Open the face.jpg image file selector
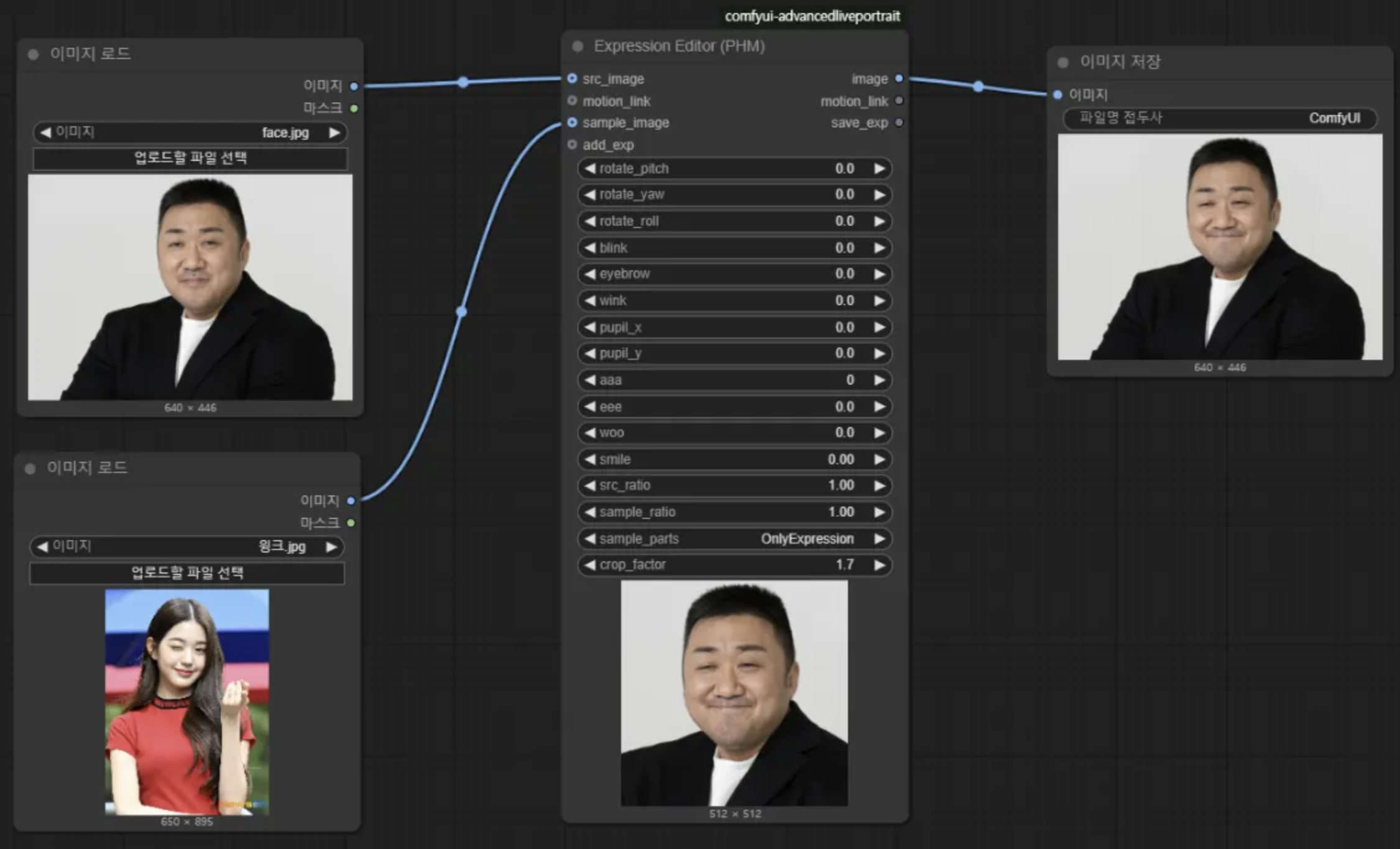 [190, 132]
